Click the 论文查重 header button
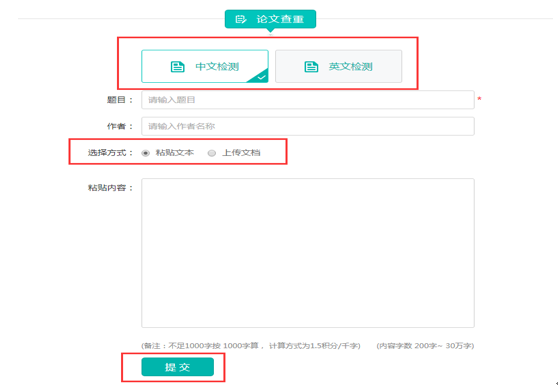Viewport: 558px width, 390px height. point(270,19)
